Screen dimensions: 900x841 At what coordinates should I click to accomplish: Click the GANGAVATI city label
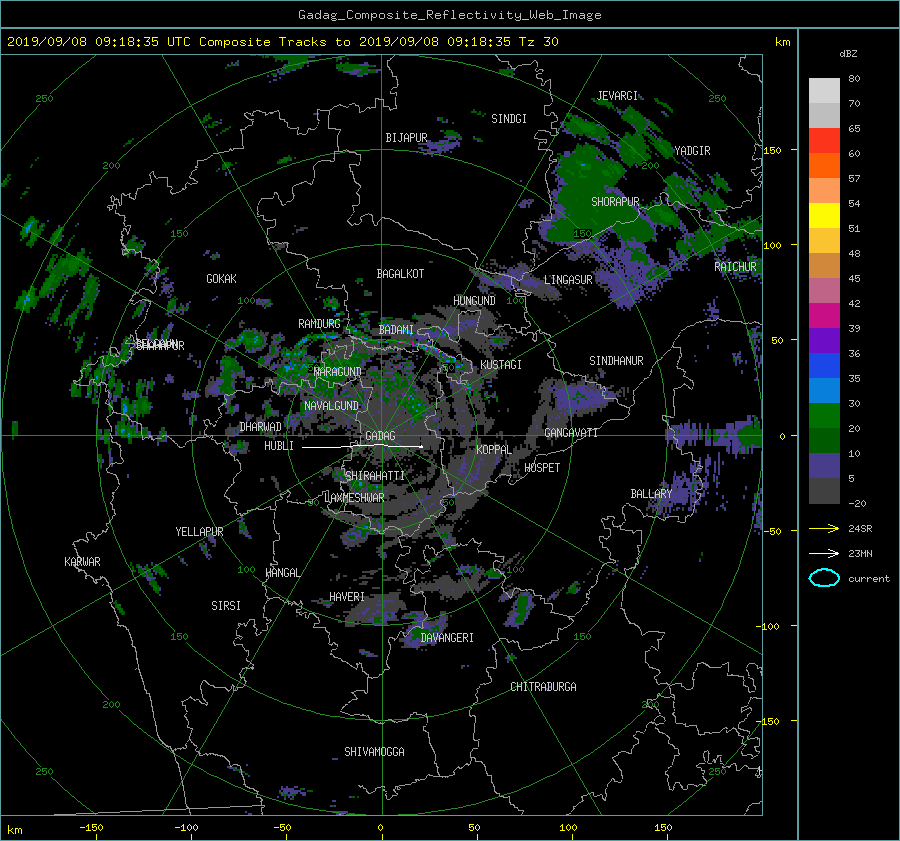[571, 433]
